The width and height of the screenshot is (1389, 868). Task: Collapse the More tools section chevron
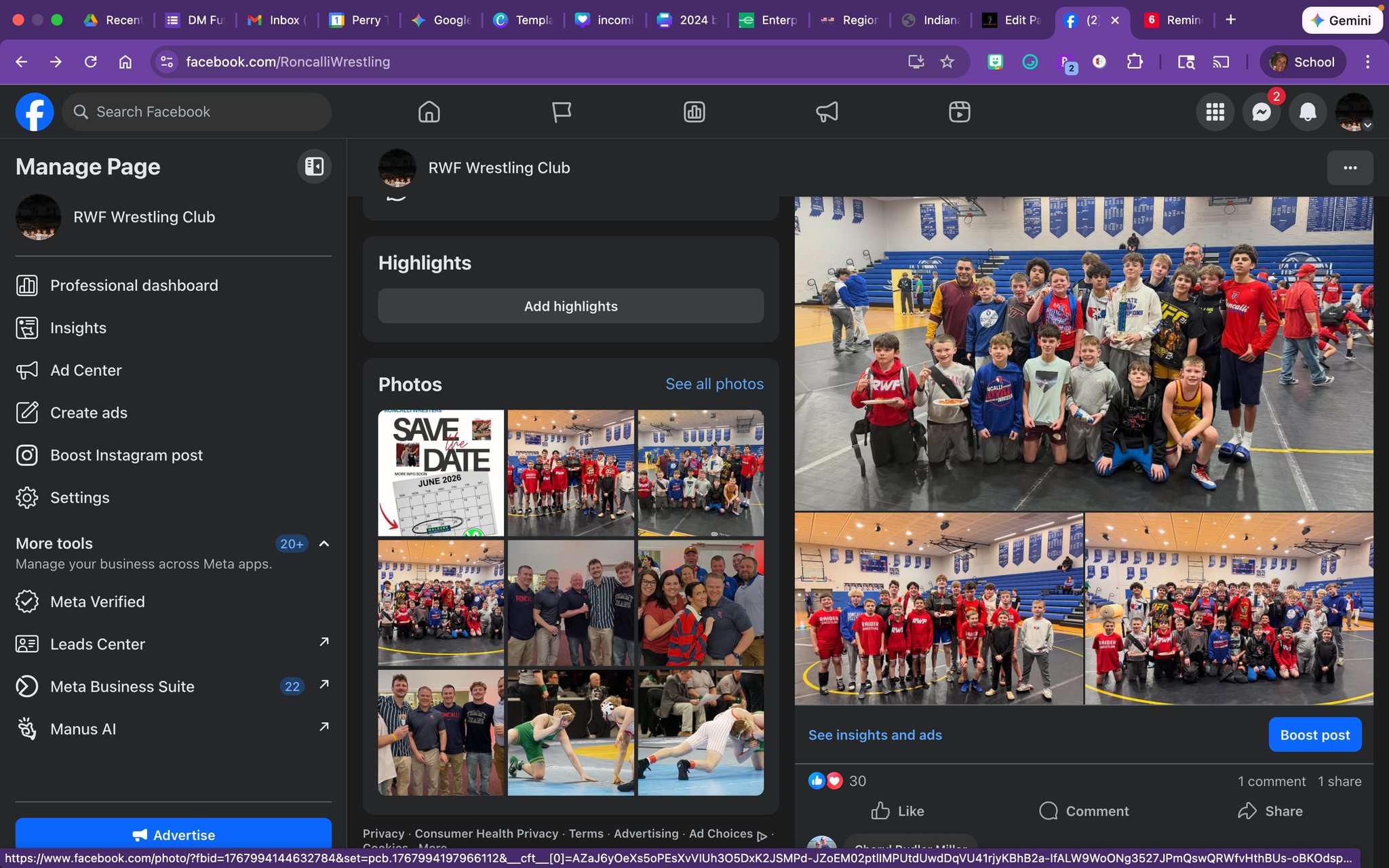[x=324, y=544]
